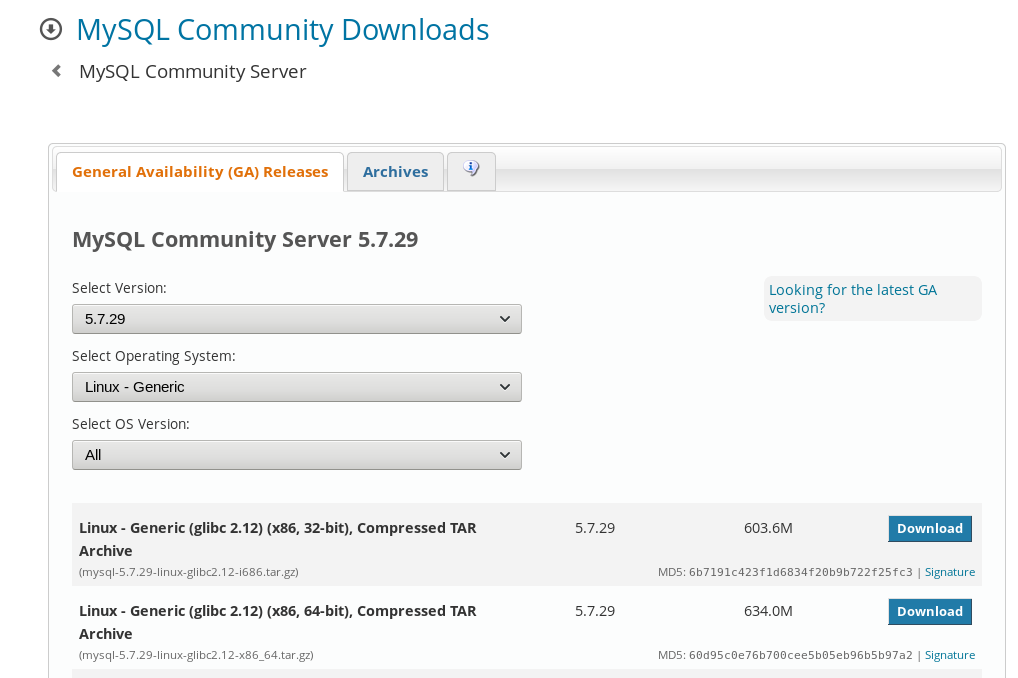Viewport: 1018px width, 678px height.
Task: Click the 64-bit Compressed TAR Archive title
Action: click(x=278, y=622)
